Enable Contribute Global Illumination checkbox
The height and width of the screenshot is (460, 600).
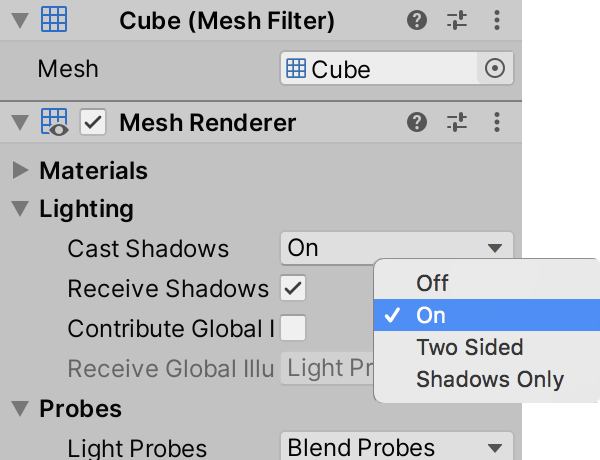pos(293,328)
